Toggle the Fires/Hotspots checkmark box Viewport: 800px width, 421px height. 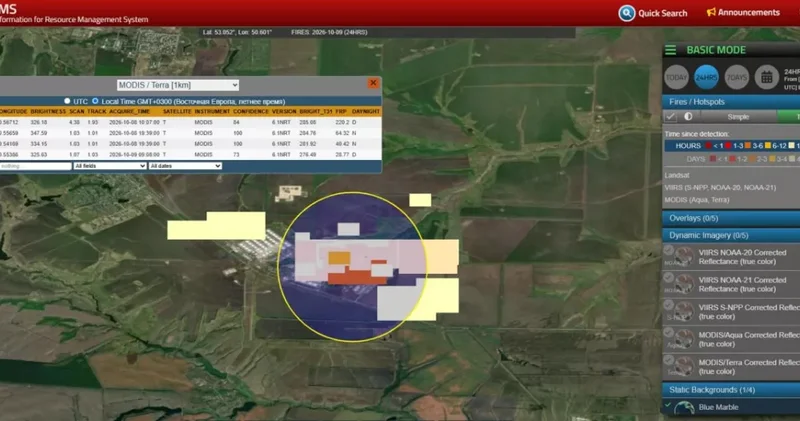point(670,117)
